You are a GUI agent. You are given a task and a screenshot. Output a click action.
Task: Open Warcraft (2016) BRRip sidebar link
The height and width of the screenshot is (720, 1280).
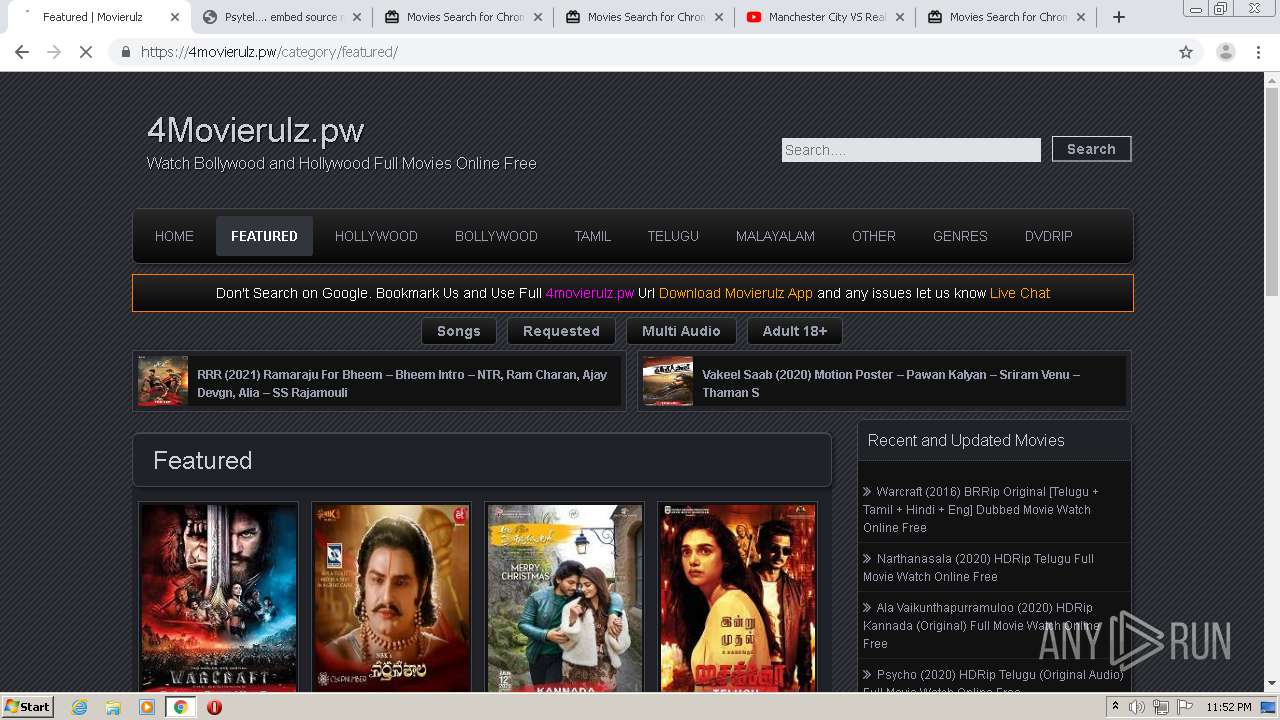coord(981,510)
